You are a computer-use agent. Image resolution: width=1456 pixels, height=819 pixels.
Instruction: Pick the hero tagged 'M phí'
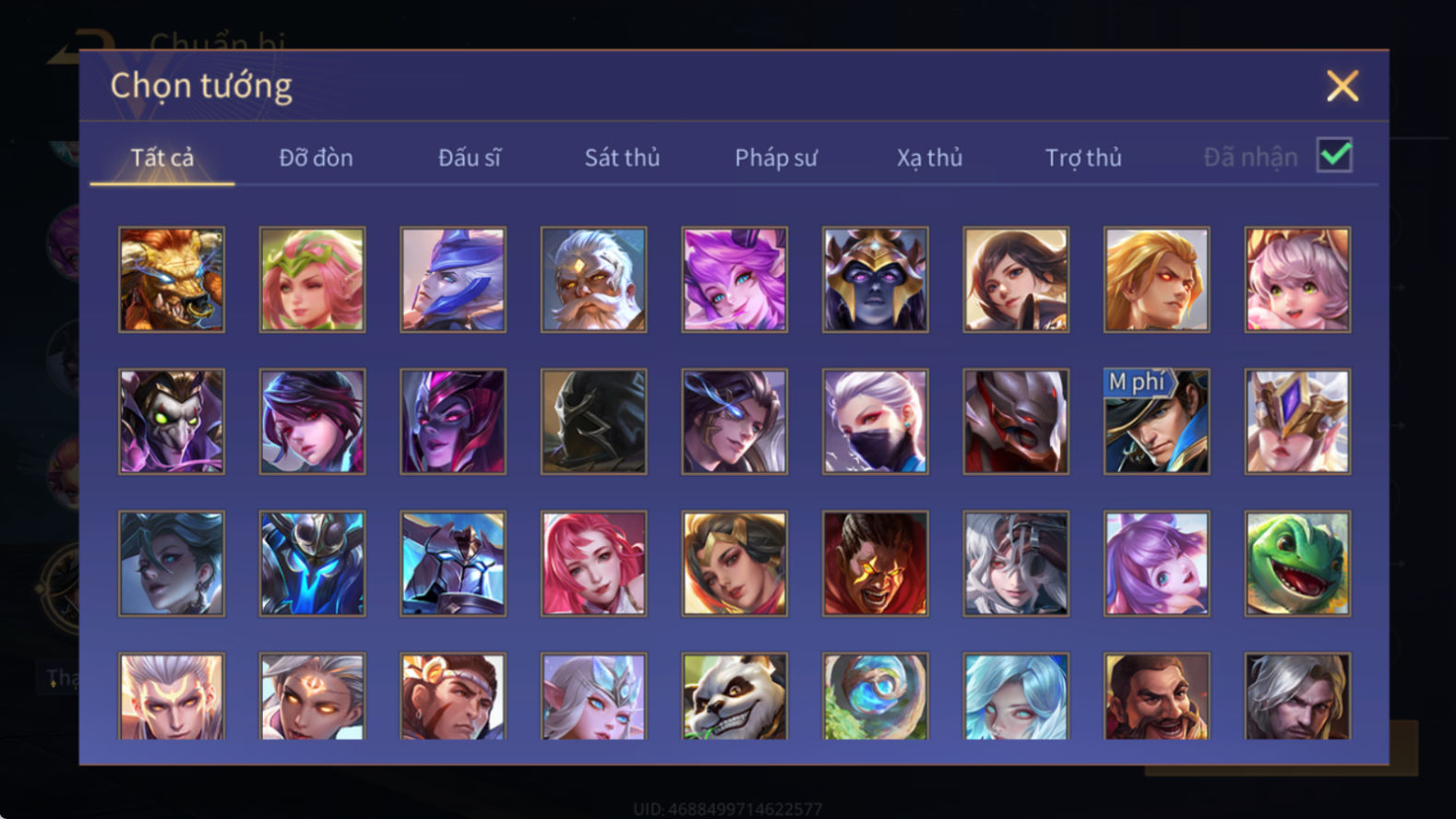pyautogui.click(x=1156, y=421)
